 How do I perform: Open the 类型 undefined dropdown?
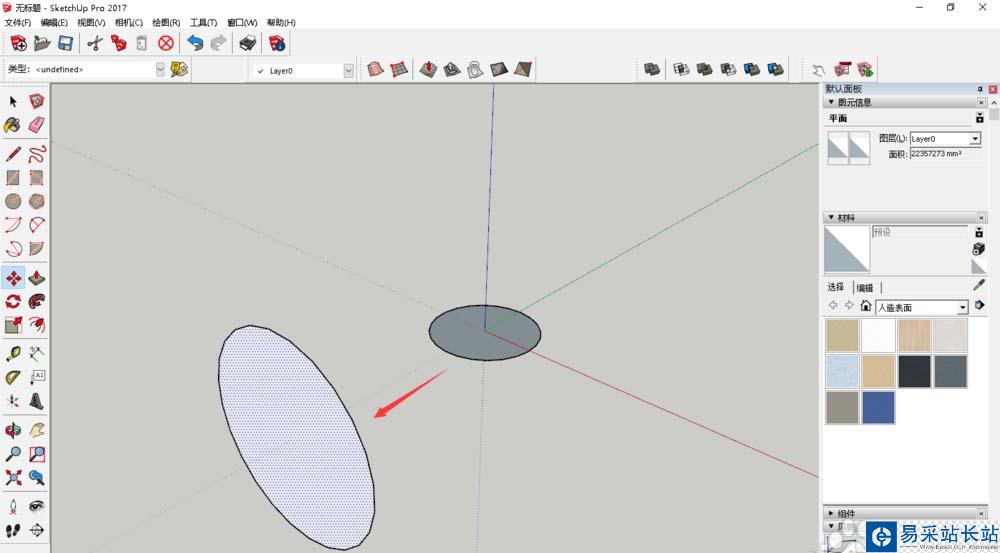click(x=160, y=70)
